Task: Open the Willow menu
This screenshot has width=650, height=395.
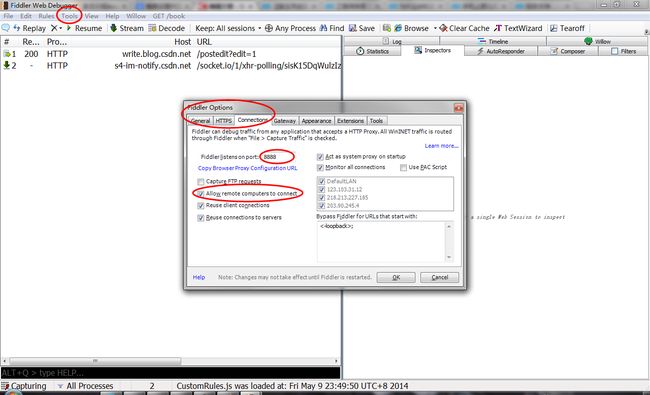Action: 136,16
